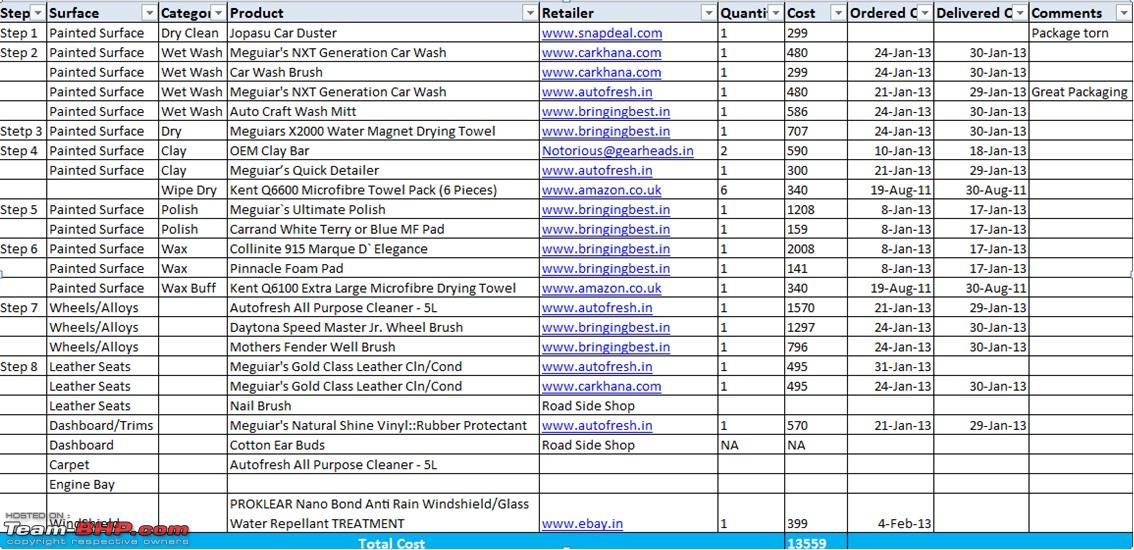Select the Collinite 915 Marque D` Elegance cell

383,248
